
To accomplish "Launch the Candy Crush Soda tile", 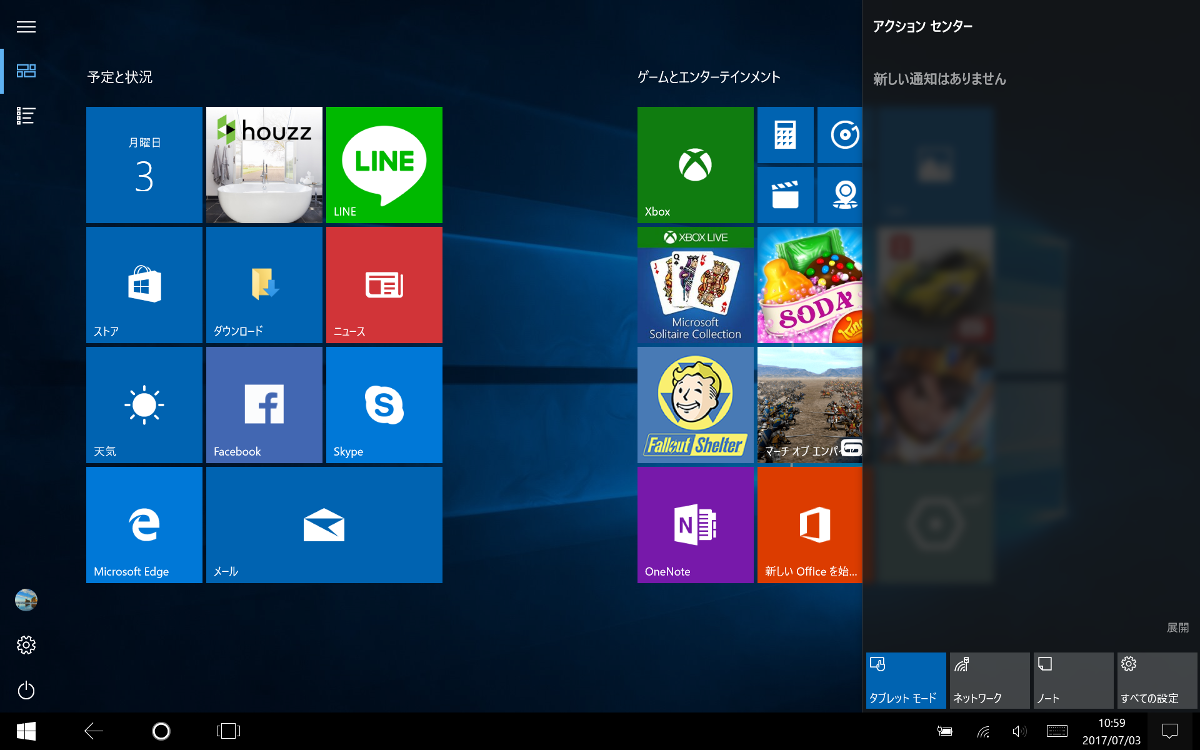I will tap(810, 285).
